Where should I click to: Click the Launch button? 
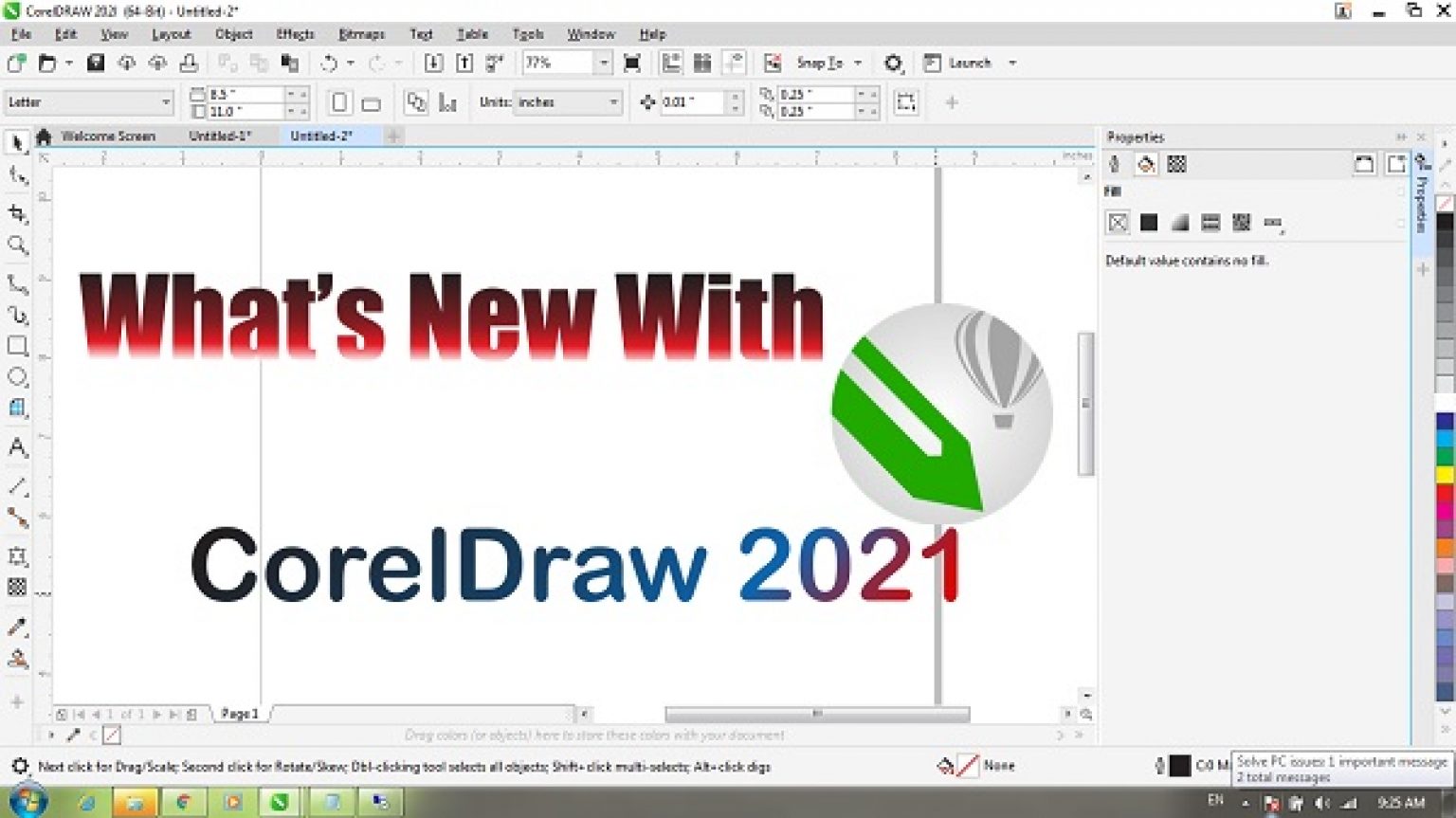pos(957,64)
